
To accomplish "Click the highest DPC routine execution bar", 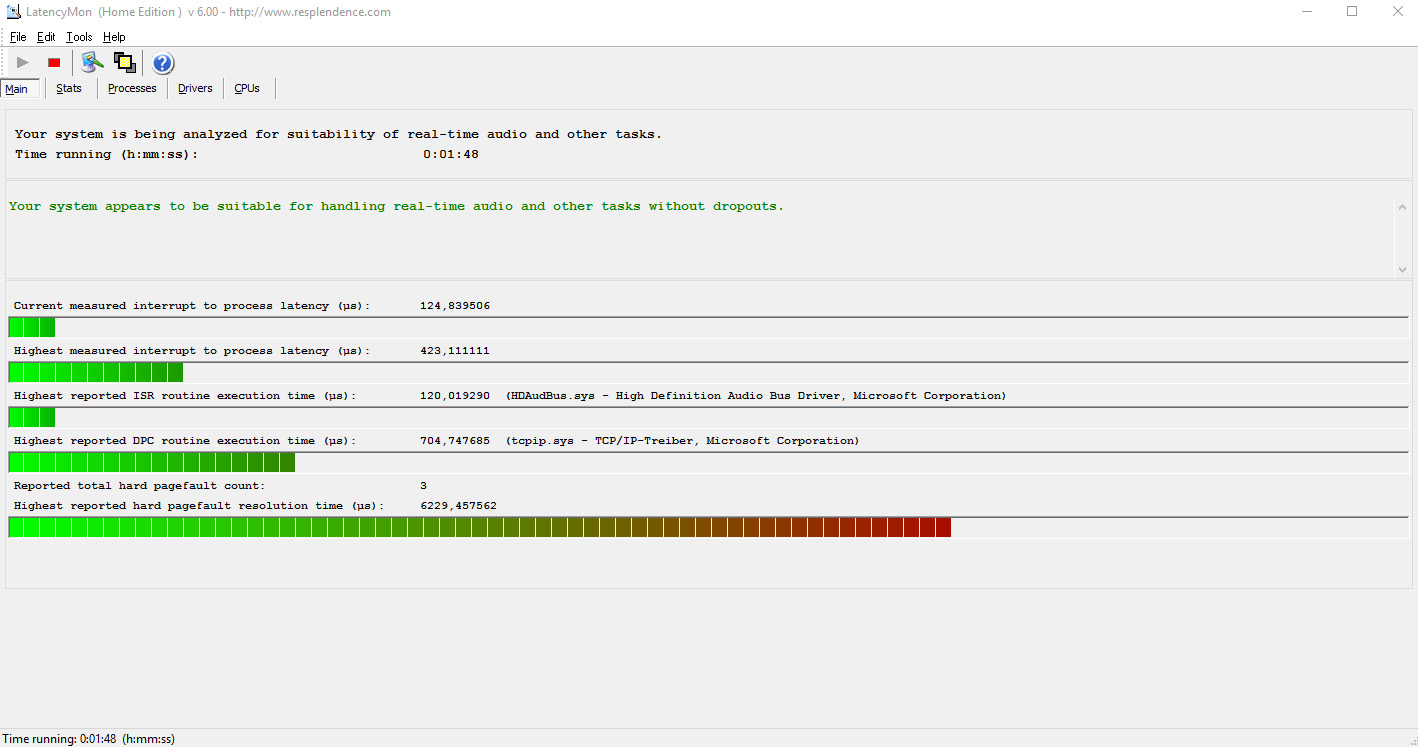I will tap(708, 462).
